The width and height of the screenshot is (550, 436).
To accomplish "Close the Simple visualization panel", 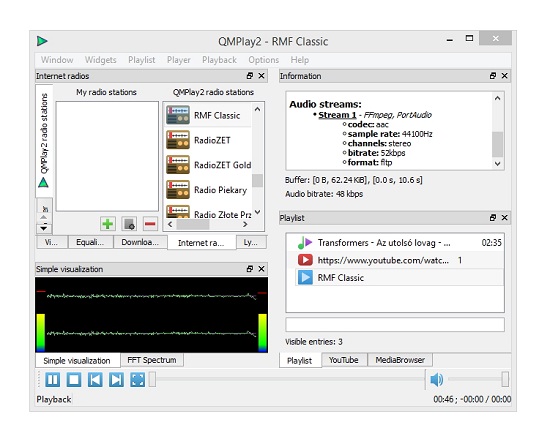I will point(261,269).
